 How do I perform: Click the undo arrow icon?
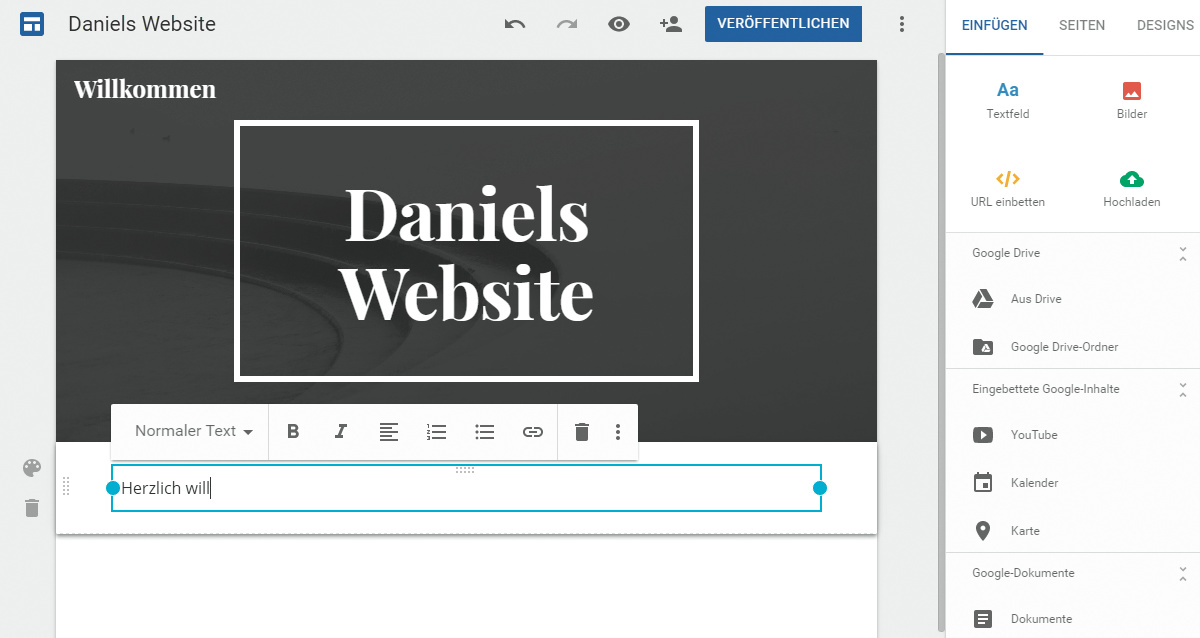tap(515, 24)
